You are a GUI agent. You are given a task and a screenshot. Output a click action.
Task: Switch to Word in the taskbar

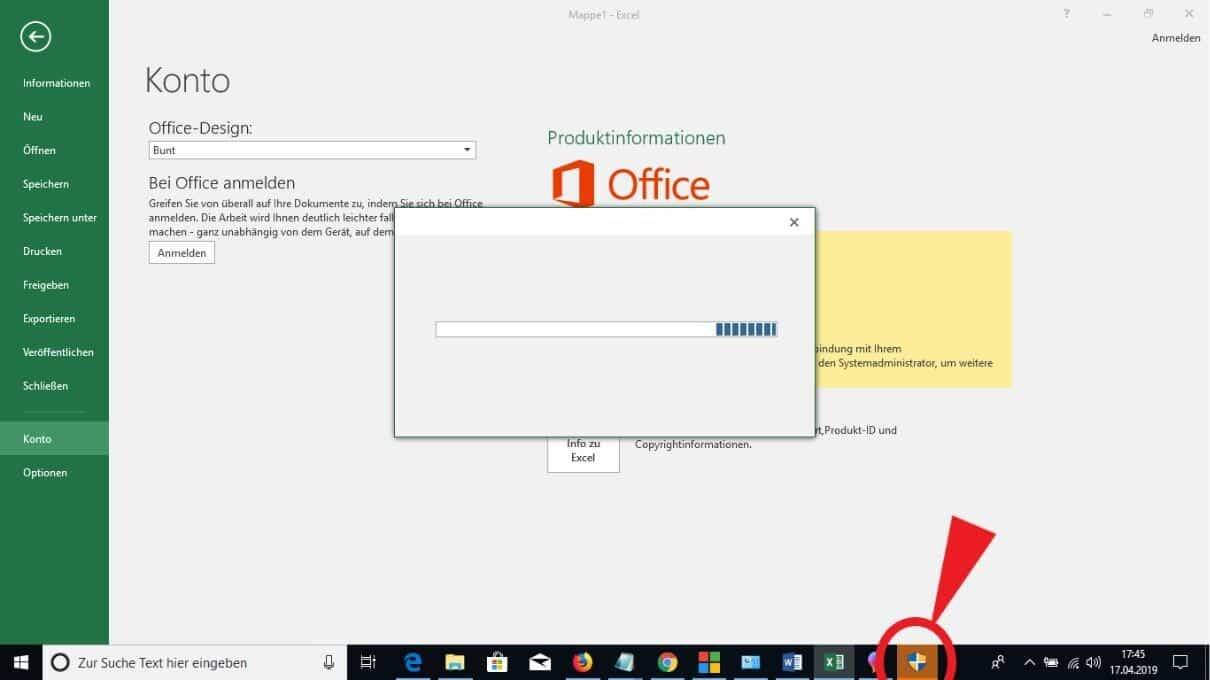pos(793,662)
